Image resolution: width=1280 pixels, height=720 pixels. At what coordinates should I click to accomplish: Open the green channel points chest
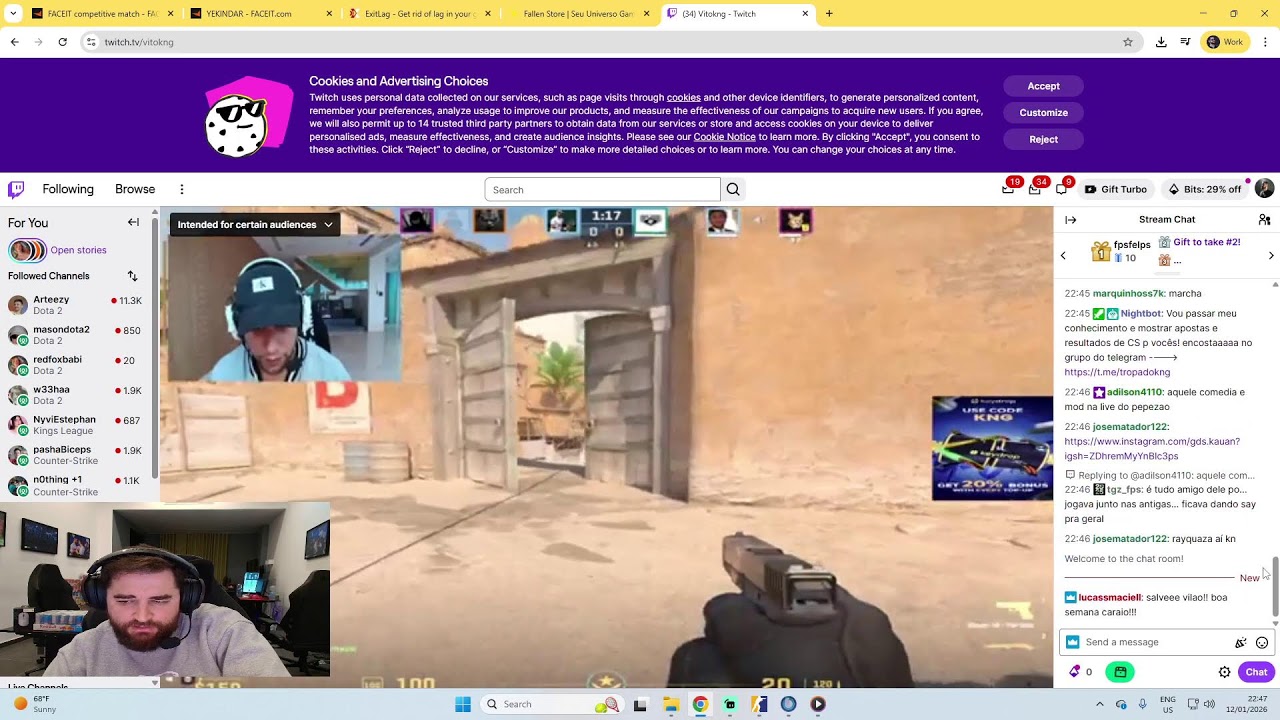pos(1120,672)
